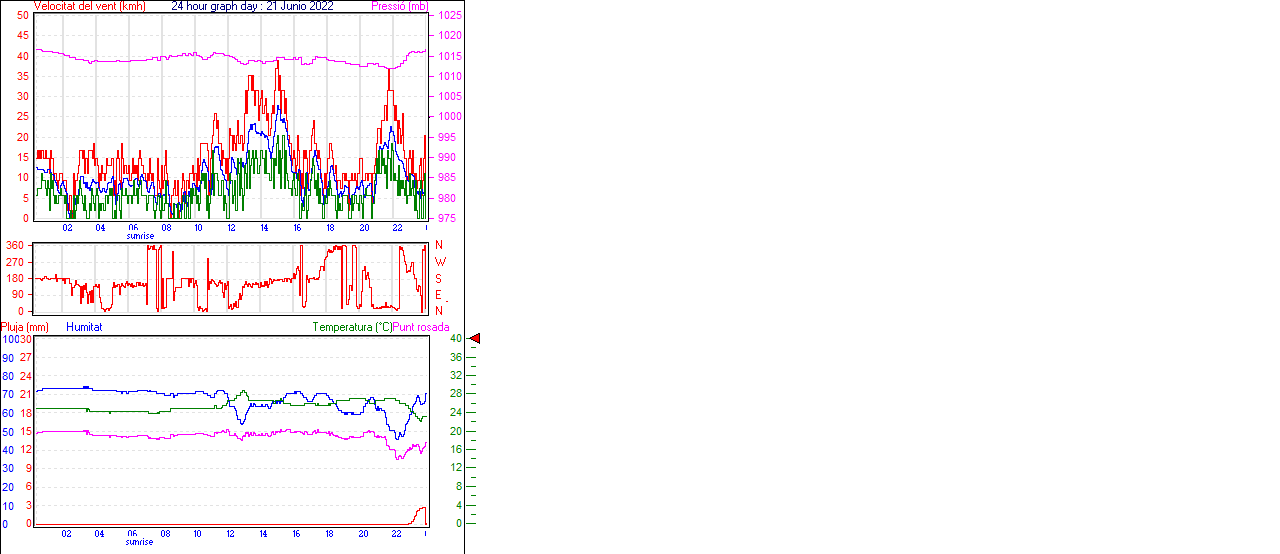Viewport: 1280px width, 554px height.
Task: Click the 180 value on wind direction axis
Action: tap(15, 278)
